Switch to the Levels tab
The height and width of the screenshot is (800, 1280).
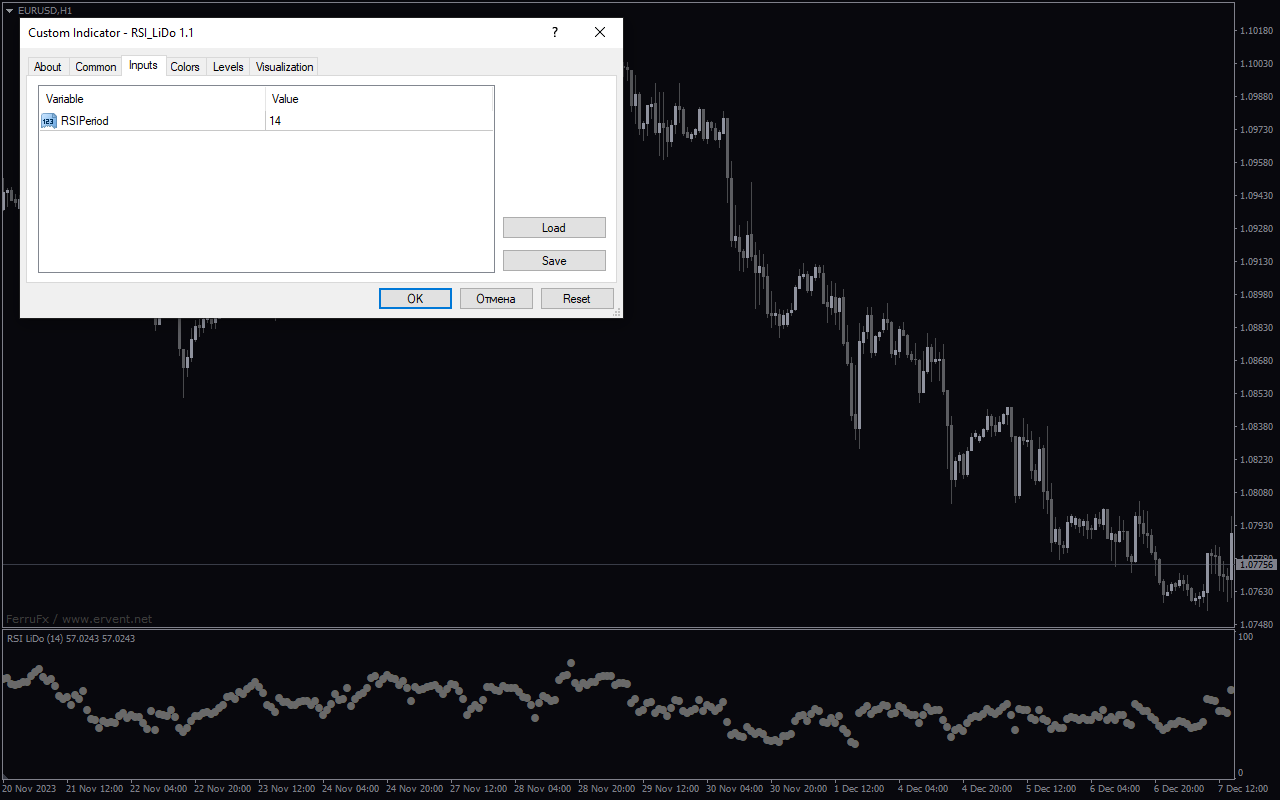pos(228,67)
